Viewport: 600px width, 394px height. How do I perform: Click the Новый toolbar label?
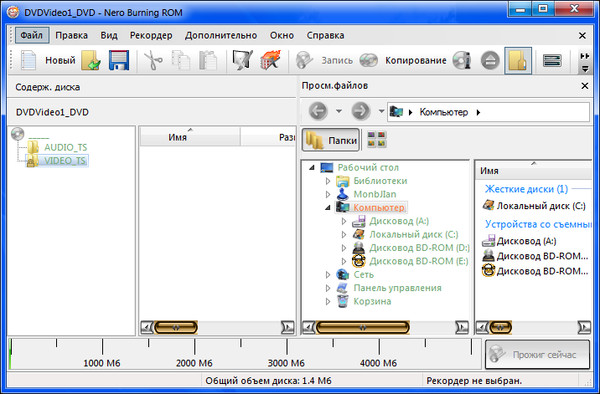pos(60,60)
